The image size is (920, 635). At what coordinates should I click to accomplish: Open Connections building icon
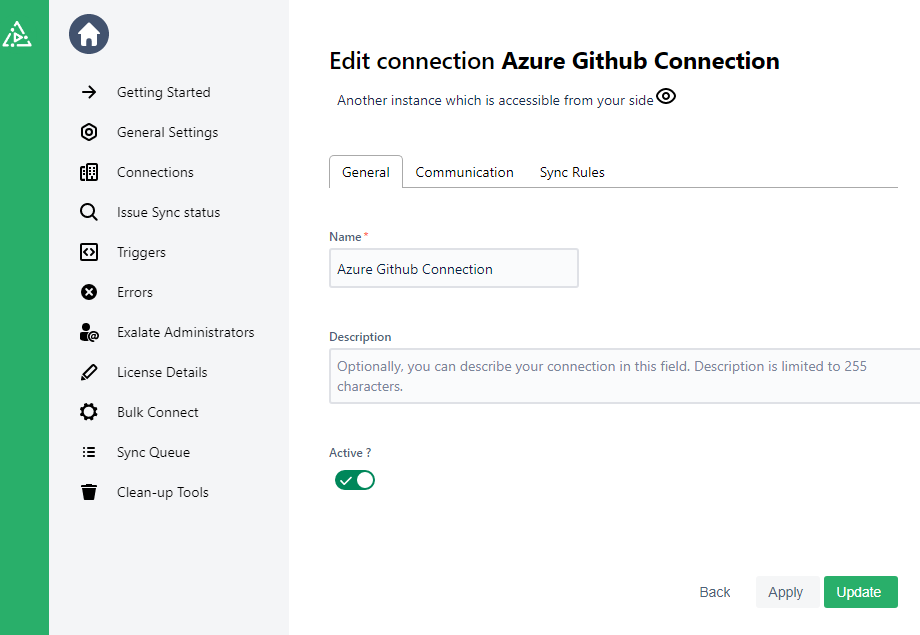pyautogui.click(x=89, y=172)
